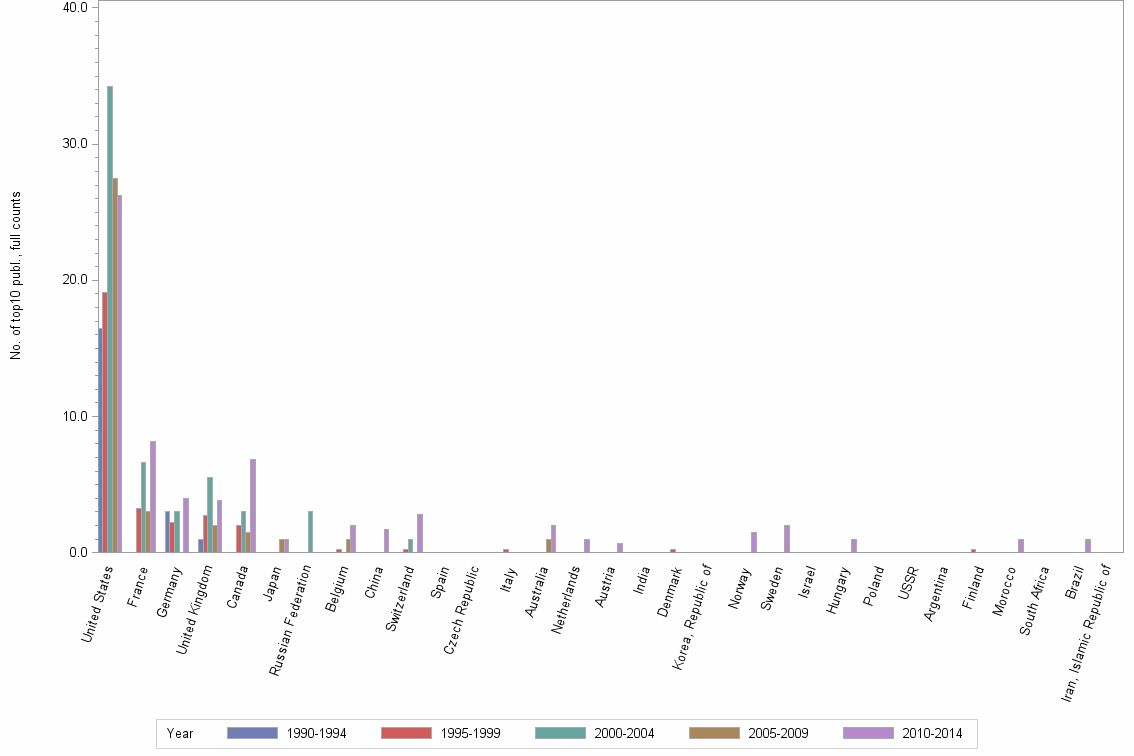The height and width of the screenshot is (756, 1134).
Task: Click the tallest teal bar for United States
Action: pyautogui.click(x=108, y=320)
